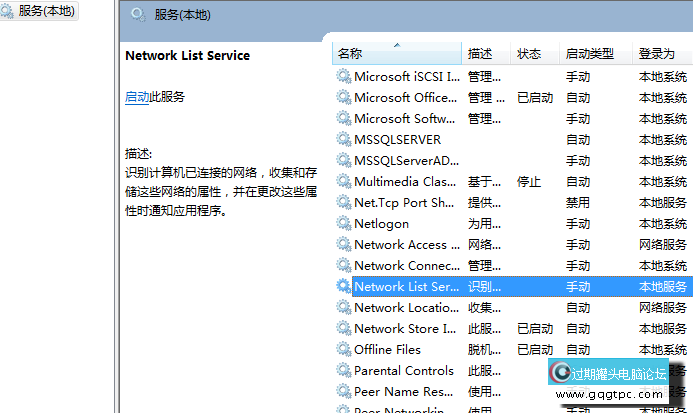
Task: Click gear icon of Network Connec... service
Action: point(343,265)
